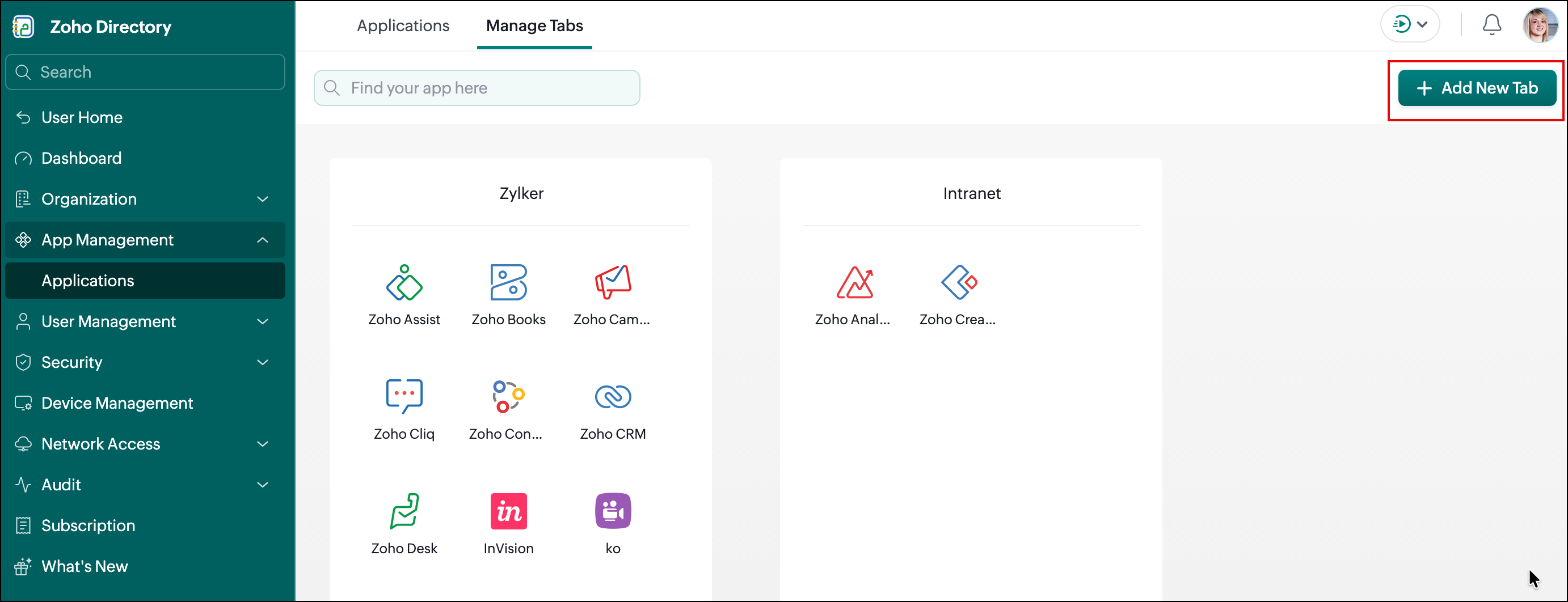Click the User Home back-arrow icon

(23, 117)
